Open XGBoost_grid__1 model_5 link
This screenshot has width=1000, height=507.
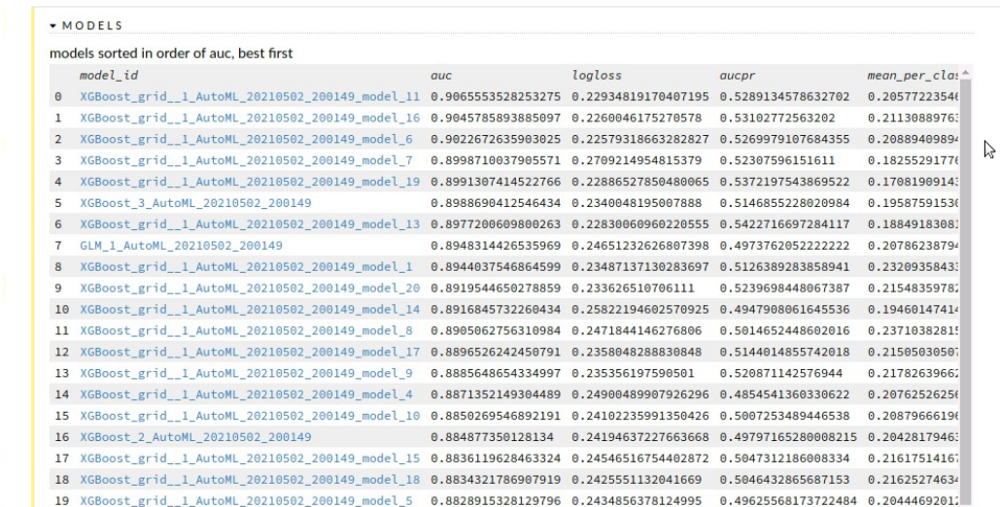click(x=246, y=501)
